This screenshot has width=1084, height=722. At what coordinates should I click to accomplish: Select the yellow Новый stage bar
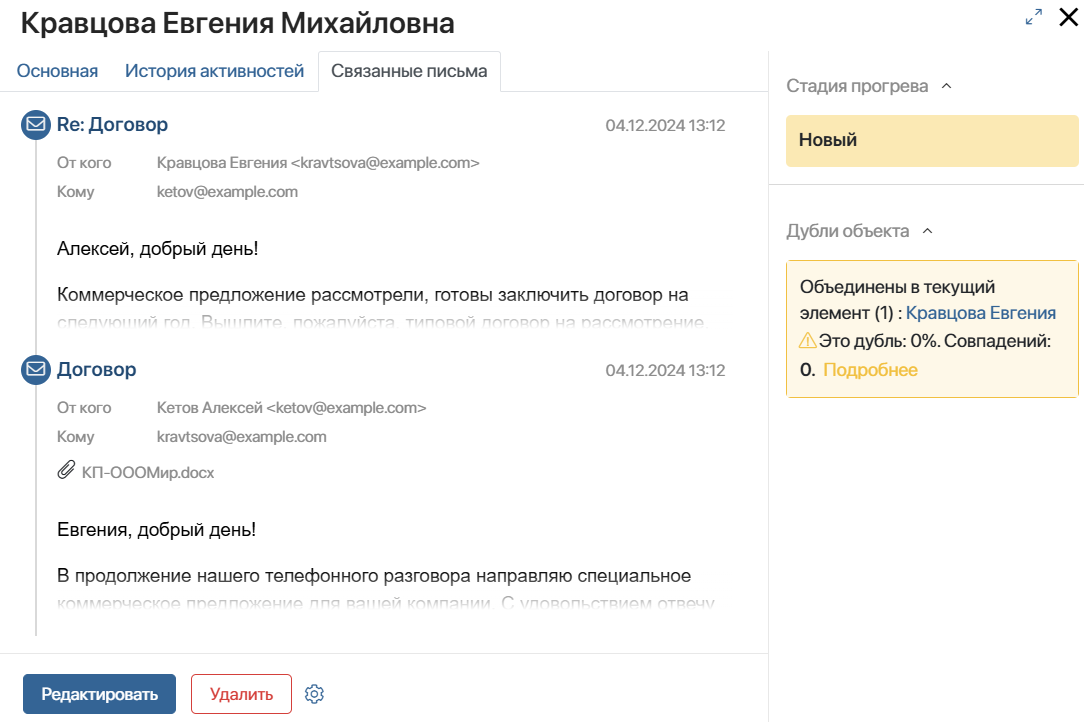[x=932, y=140]
